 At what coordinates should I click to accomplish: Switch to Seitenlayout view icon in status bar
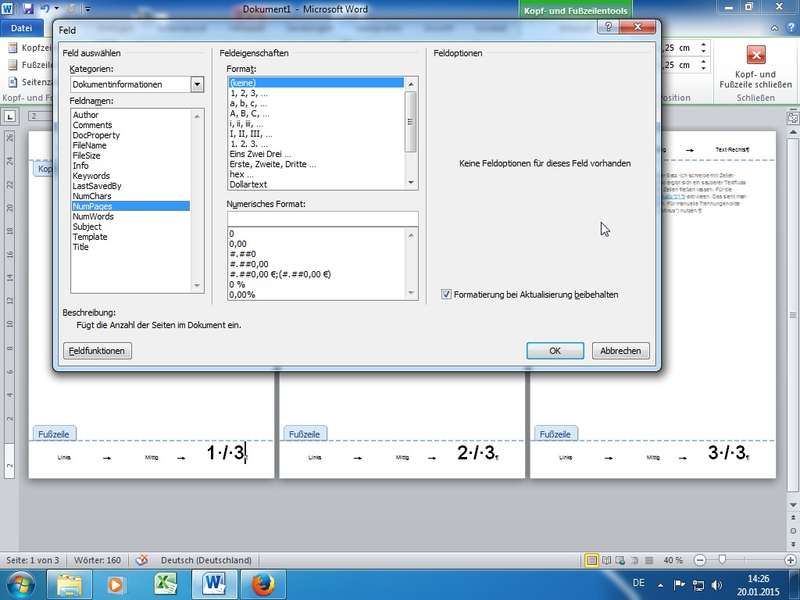[x=591, y=560]
